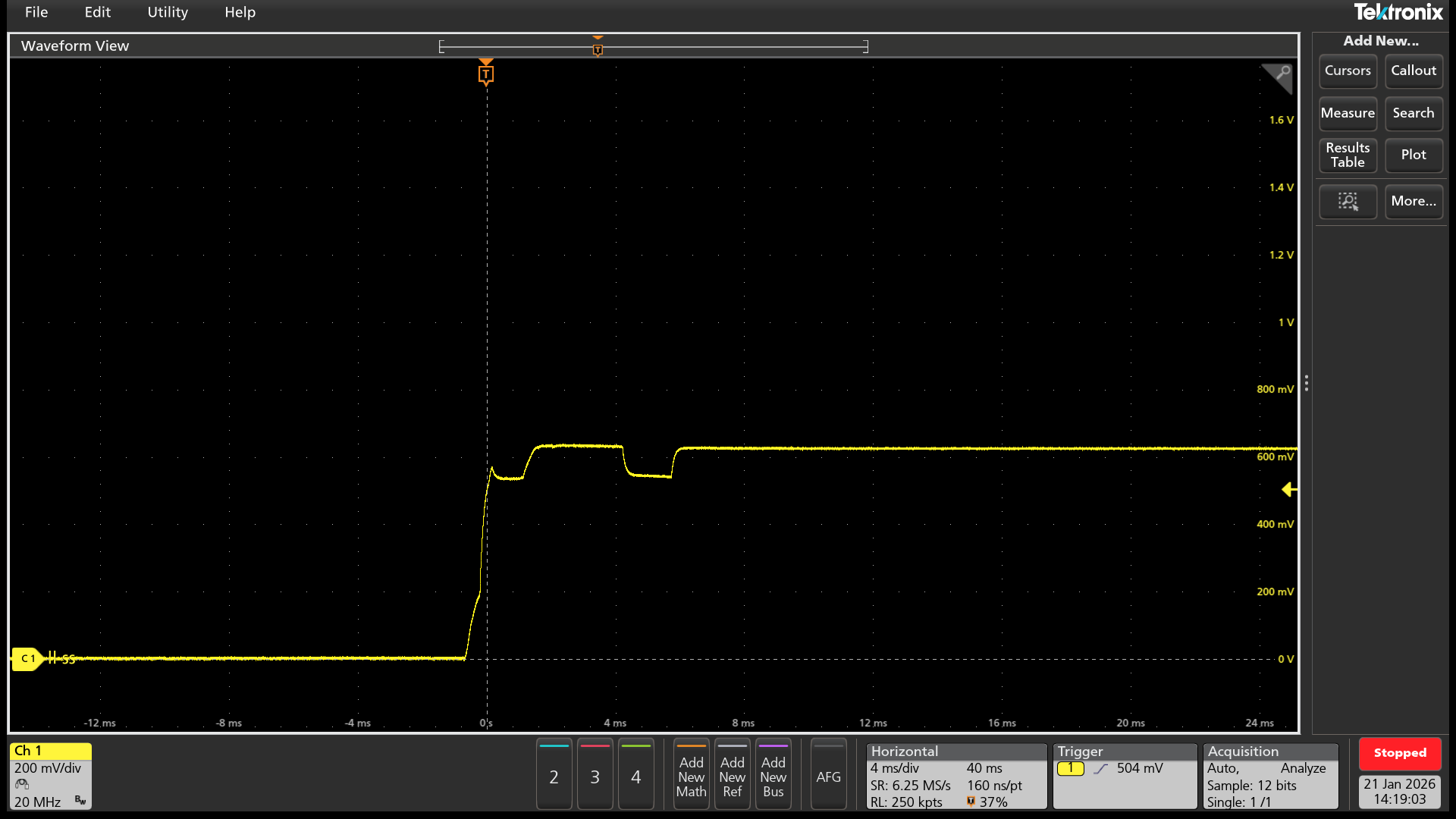
Task: Click the 1.6 V vertical axis label
Action: (1282, 120)
